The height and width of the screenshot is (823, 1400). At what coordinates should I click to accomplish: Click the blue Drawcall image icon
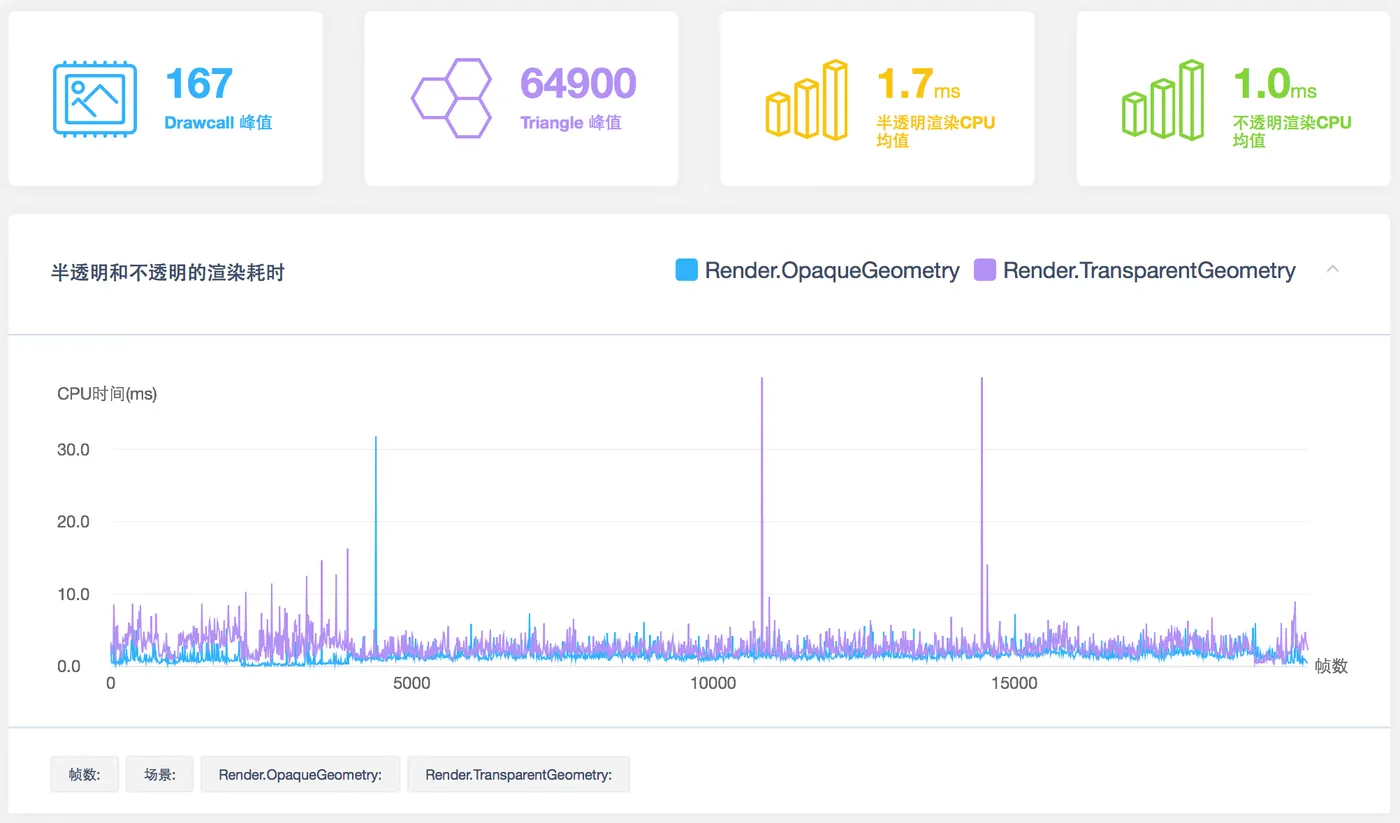click(95, 99)
